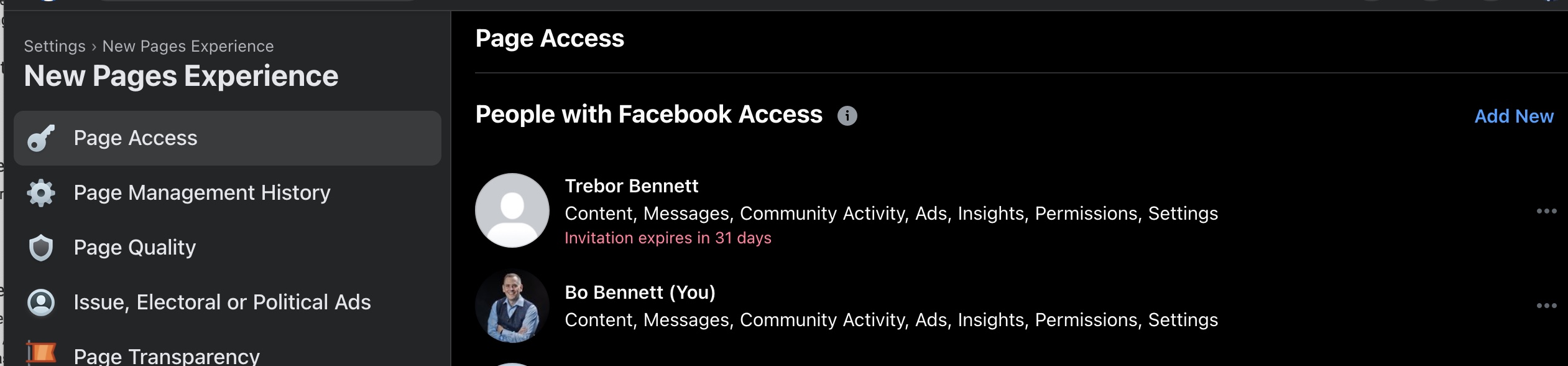
Task: Click the person icon for Political Ads
Action: pos(41,303)
